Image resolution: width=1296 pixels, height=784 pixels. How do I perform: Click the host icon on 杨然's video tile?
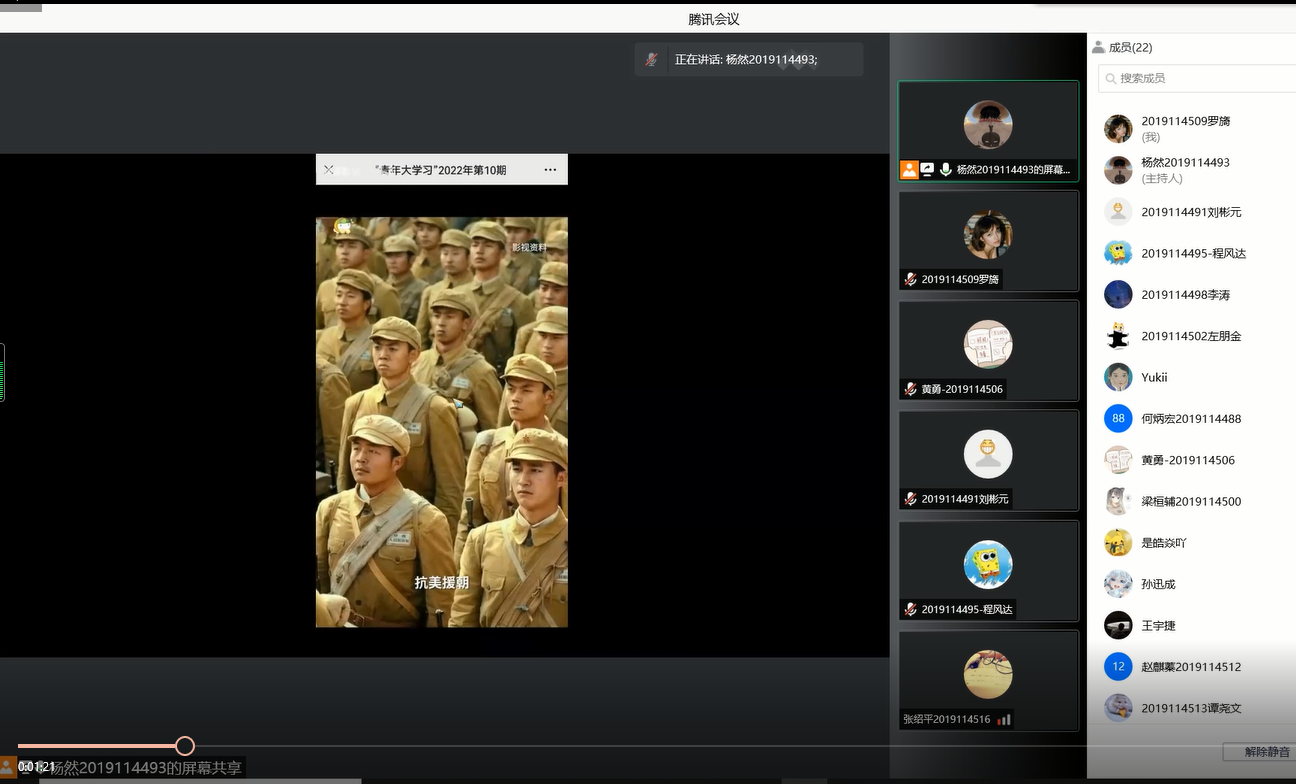[x=909, y=170]
